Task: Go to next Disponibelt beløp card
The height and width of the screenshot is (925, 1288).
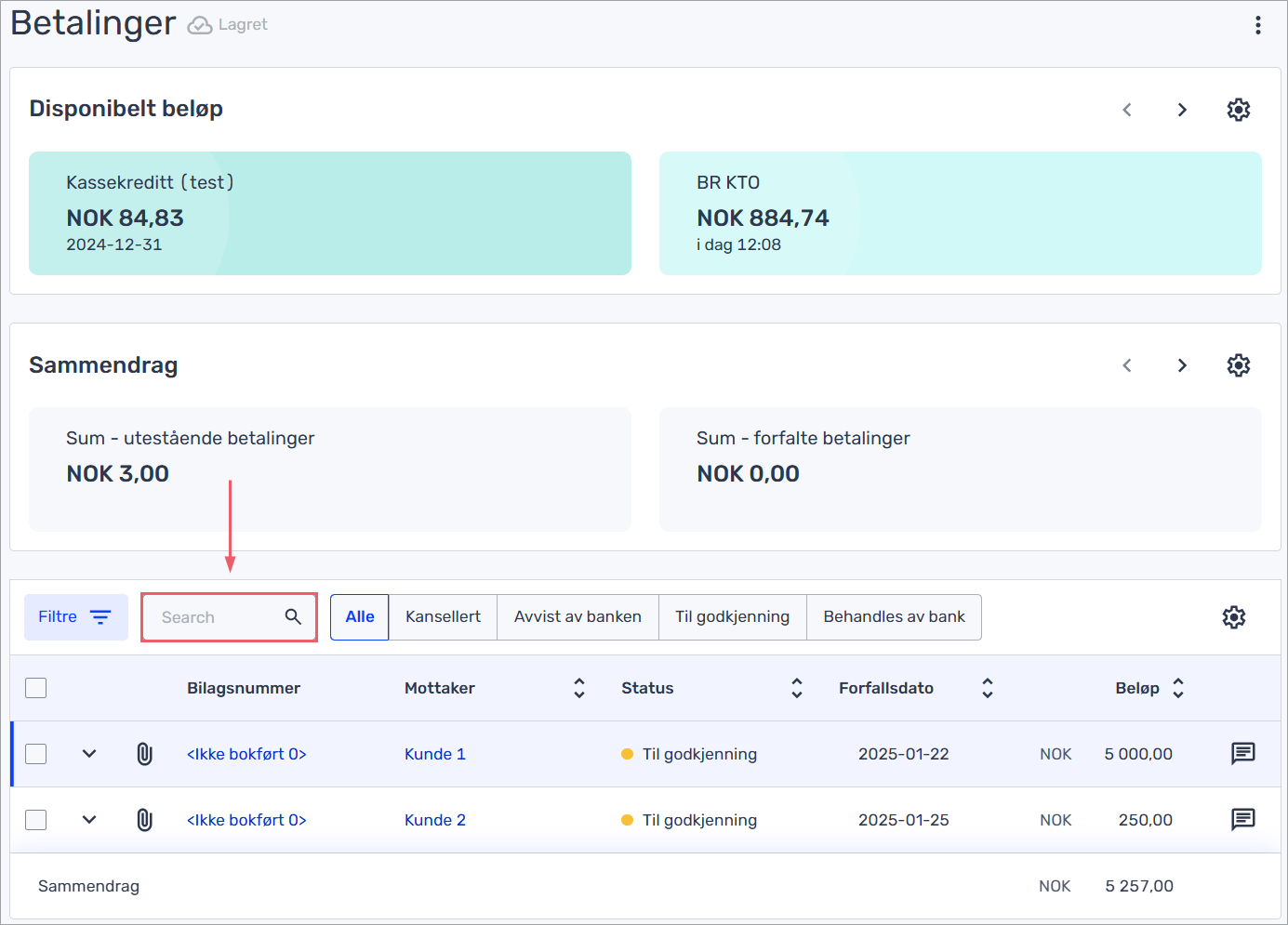Action: (1182, 110)
